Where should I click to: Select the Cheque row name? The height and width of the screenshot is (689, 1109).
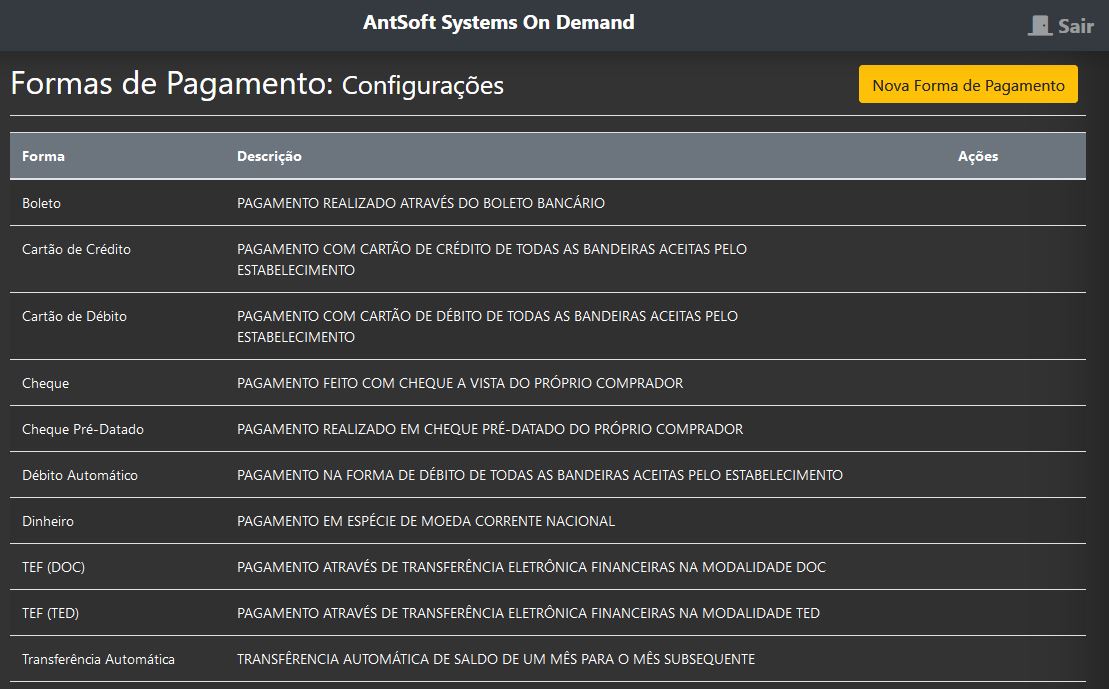(x=45, y=383)
